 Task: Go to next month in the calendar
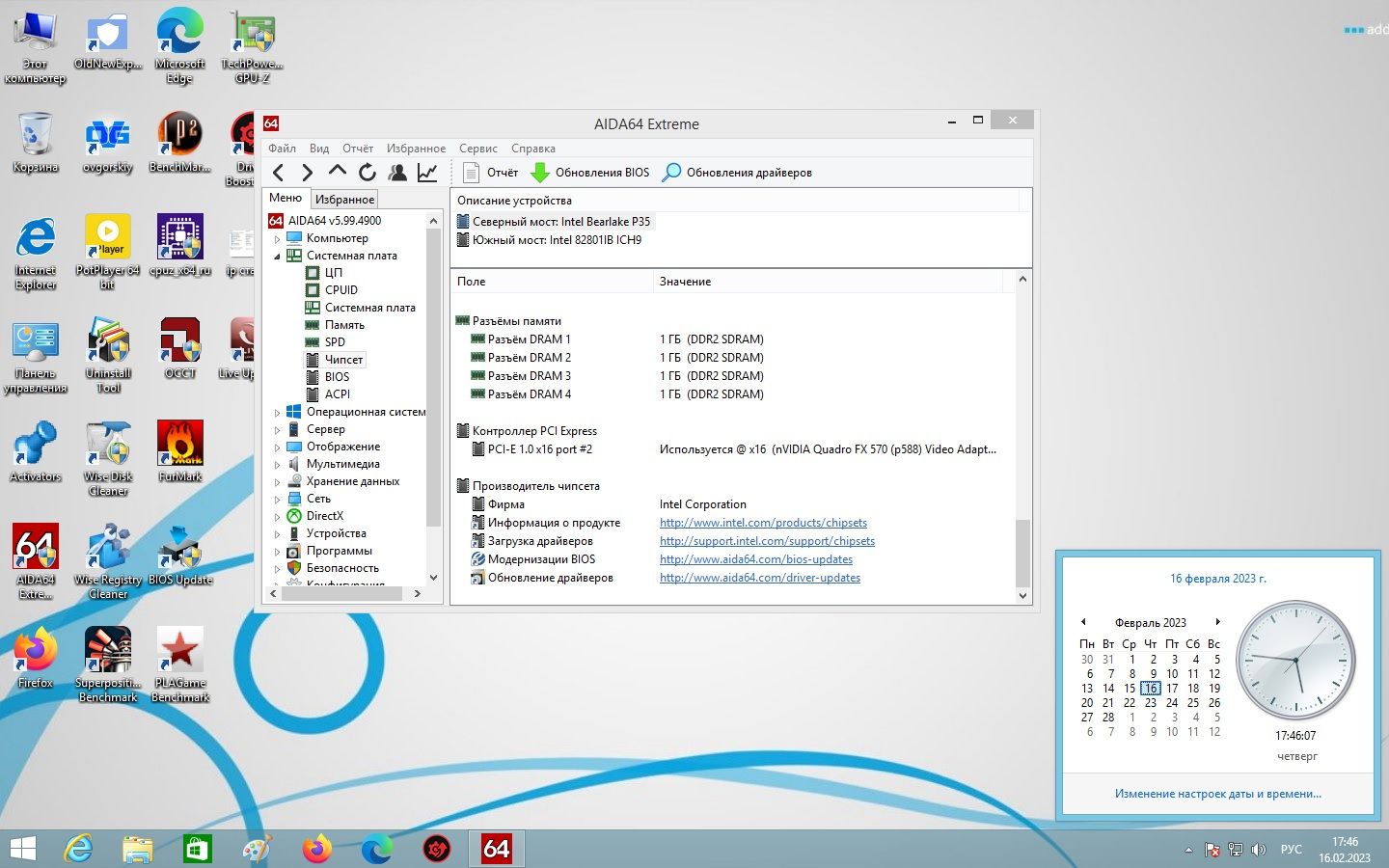(x=1218, y=622)
